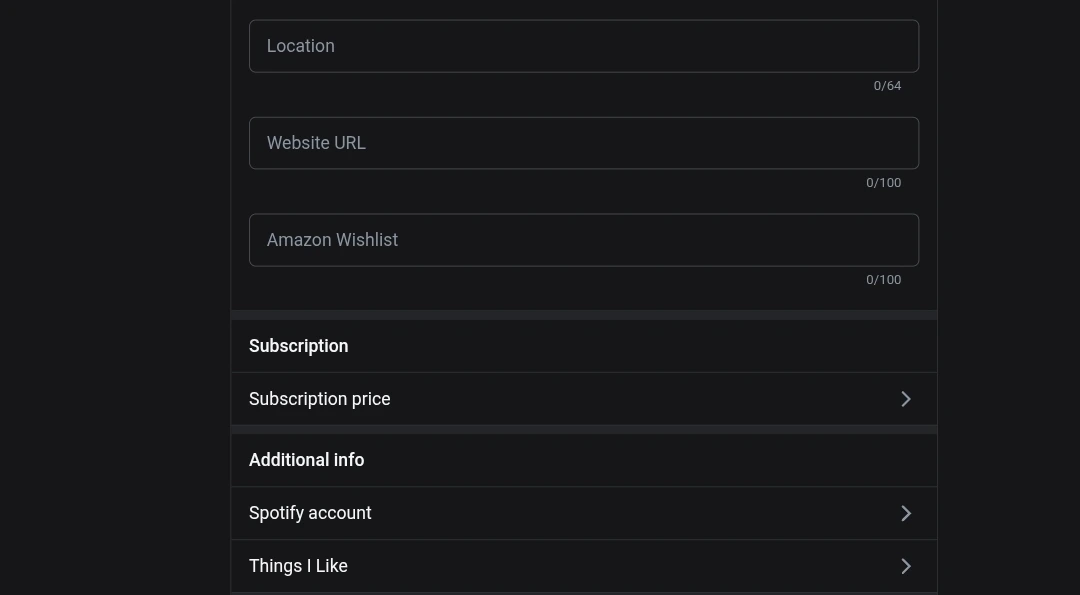Click the 'Location' placeholder text

click(301, 46)
